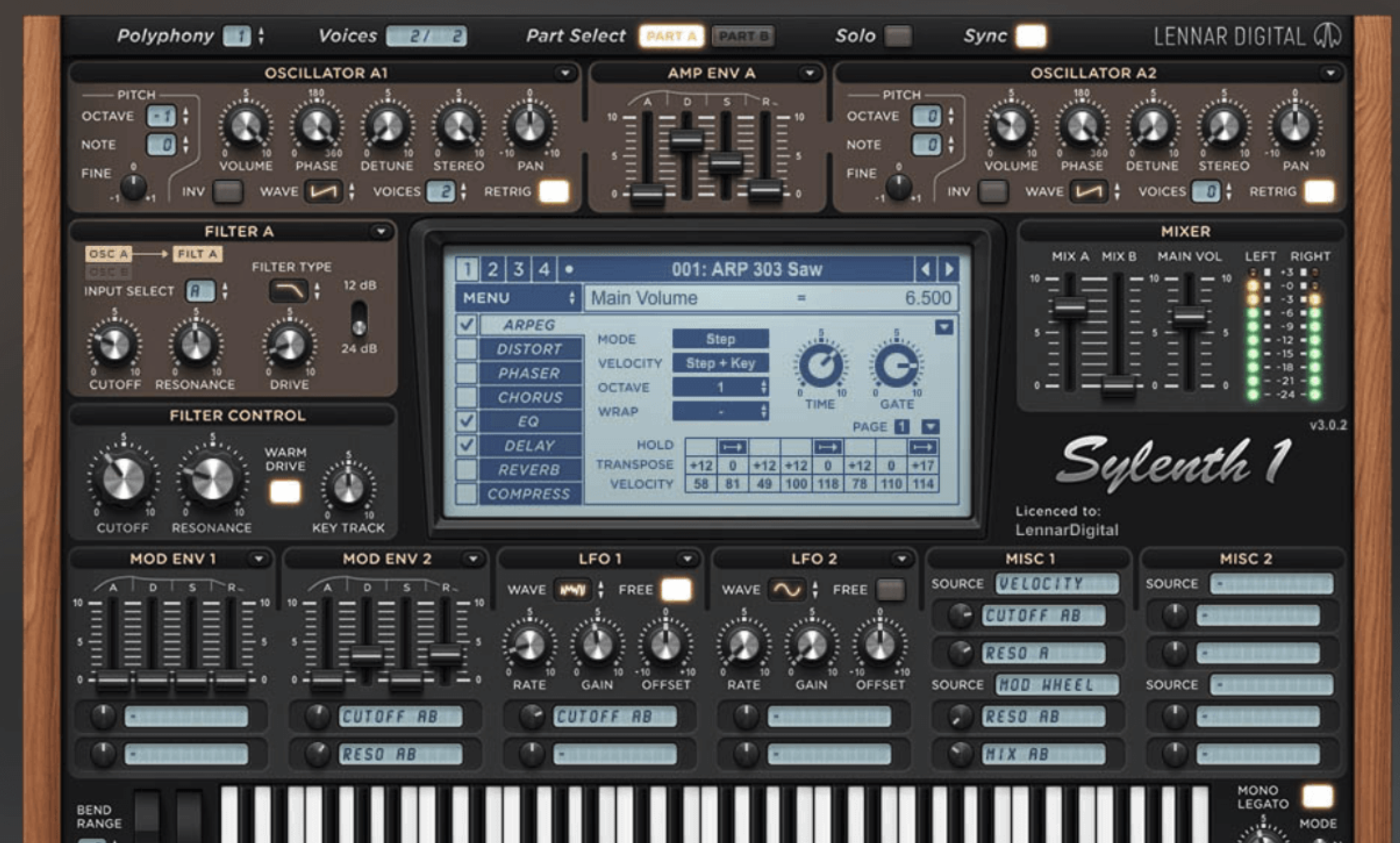Viewport: 1400px width, 843px height.
Task: Click the Mixer Mix A slider
Action: click(1069, 307)
